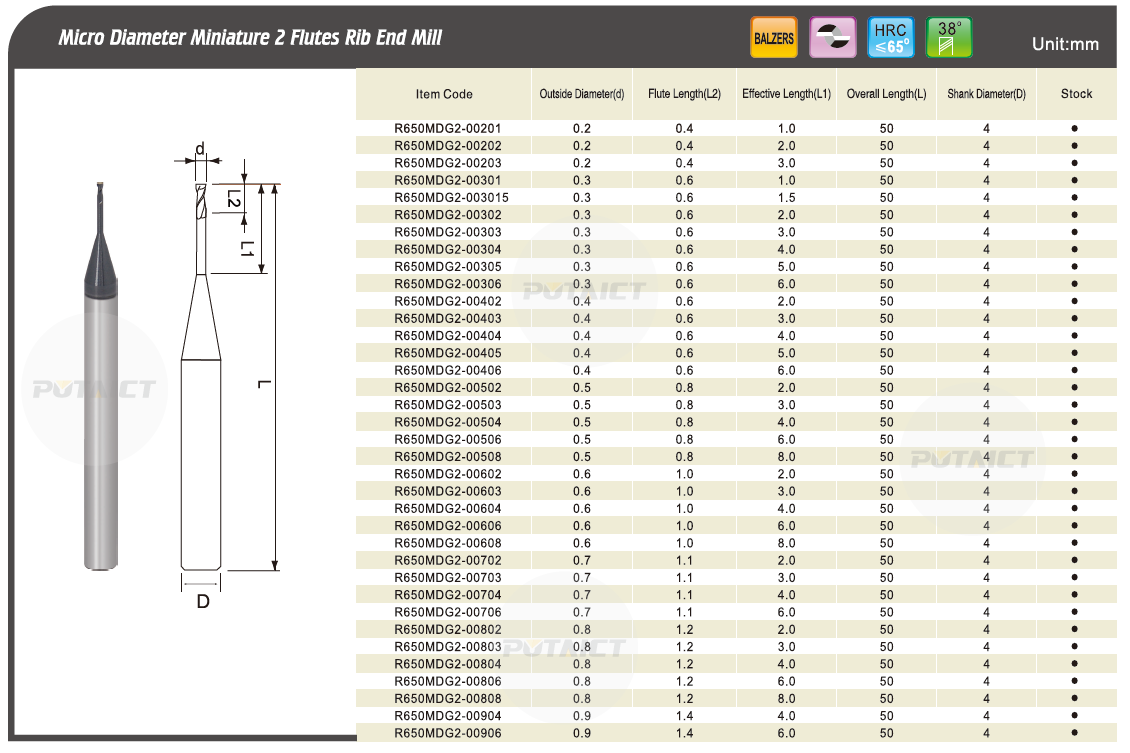This screenshot has width=1130, height=753.
Task: Select item code R650MDG2-003015
Action: click(x=451, y=197)
